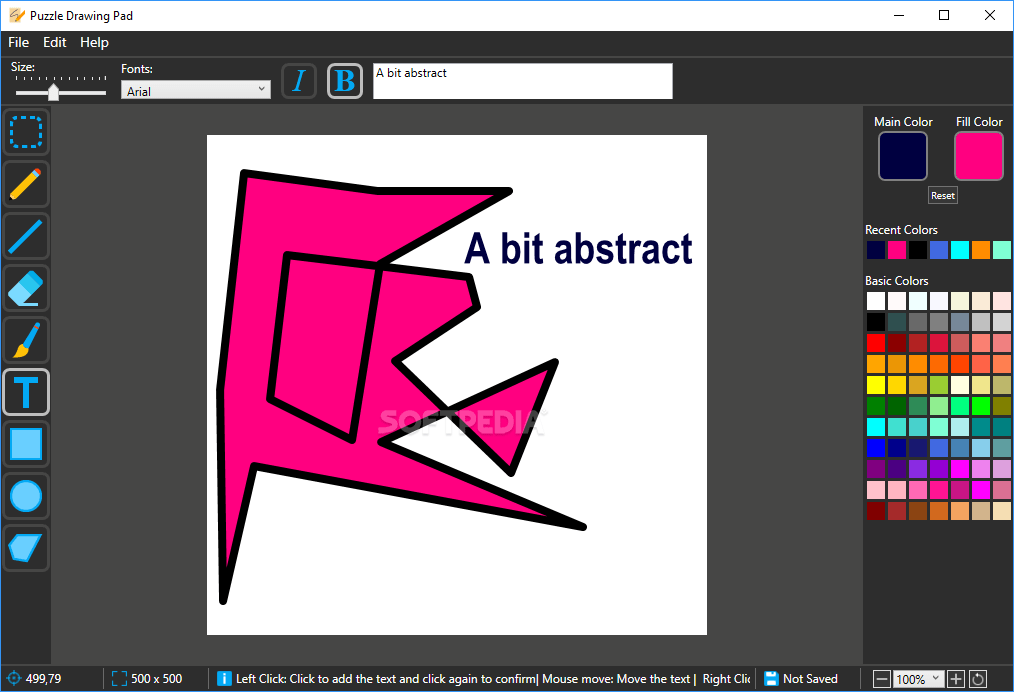
Task: Pick the recent color cyan
Action: pyautogui.click(x=960, y=250)
